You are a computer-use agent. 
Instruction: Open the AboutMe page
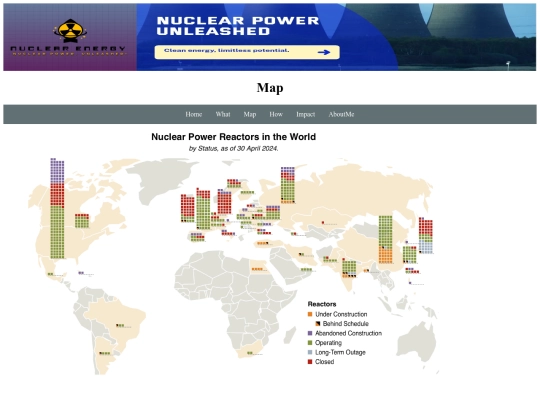pyautogui.click(x=341, y=114)
